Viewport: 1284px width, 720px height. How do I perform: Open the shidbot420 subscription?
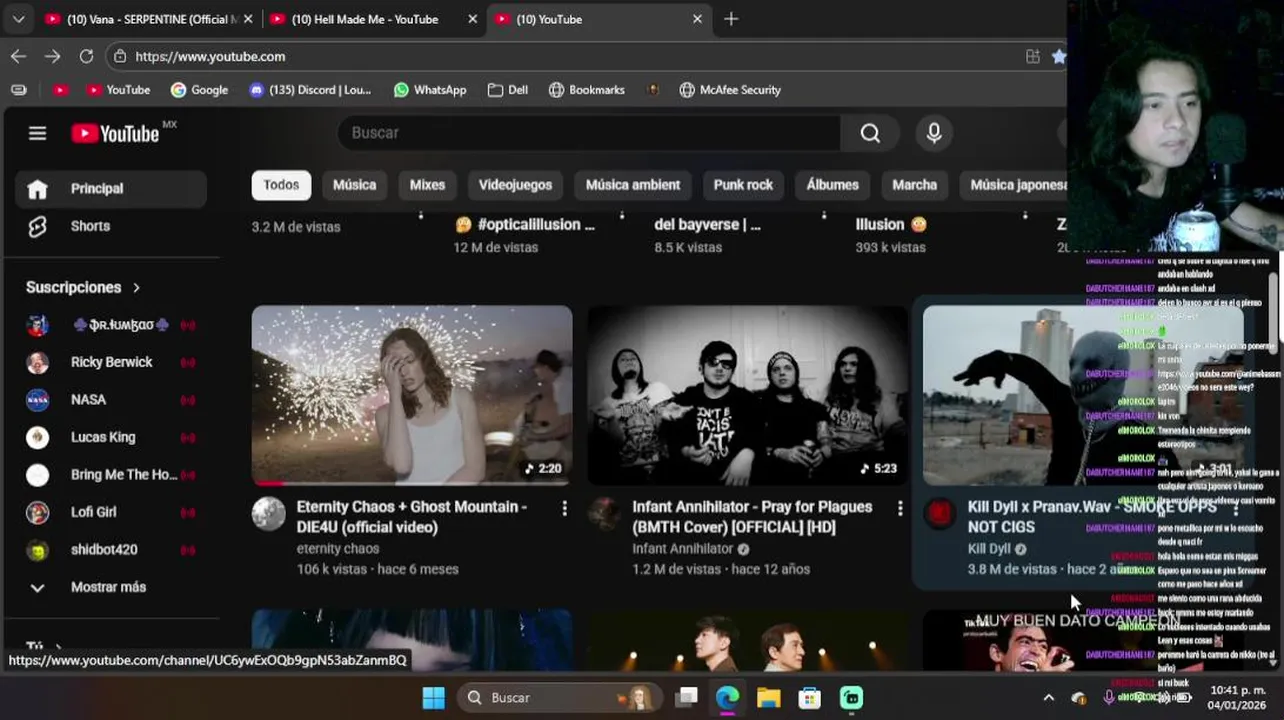111,550
